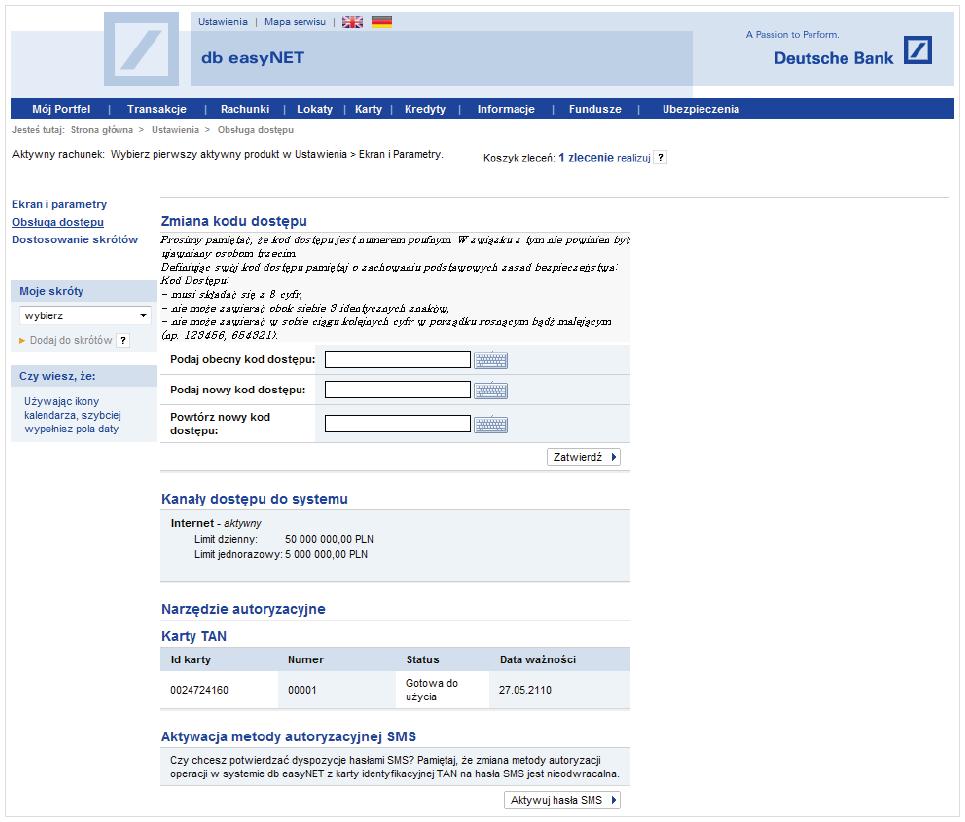Image resolution: width=965 pixels, height=822 pixels.
Task: Click the Zatwierdź button
Action: tap(583, 457)
